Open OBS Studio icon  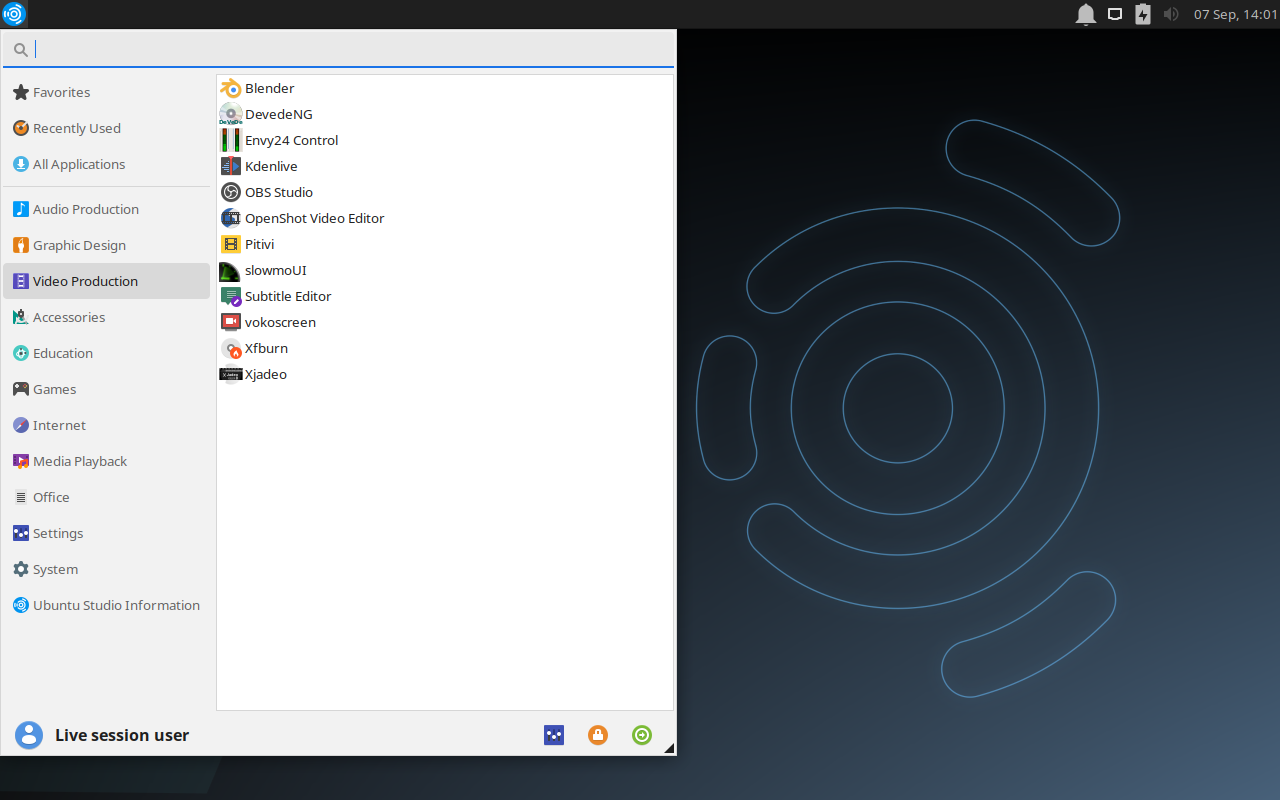coord(231,192)
